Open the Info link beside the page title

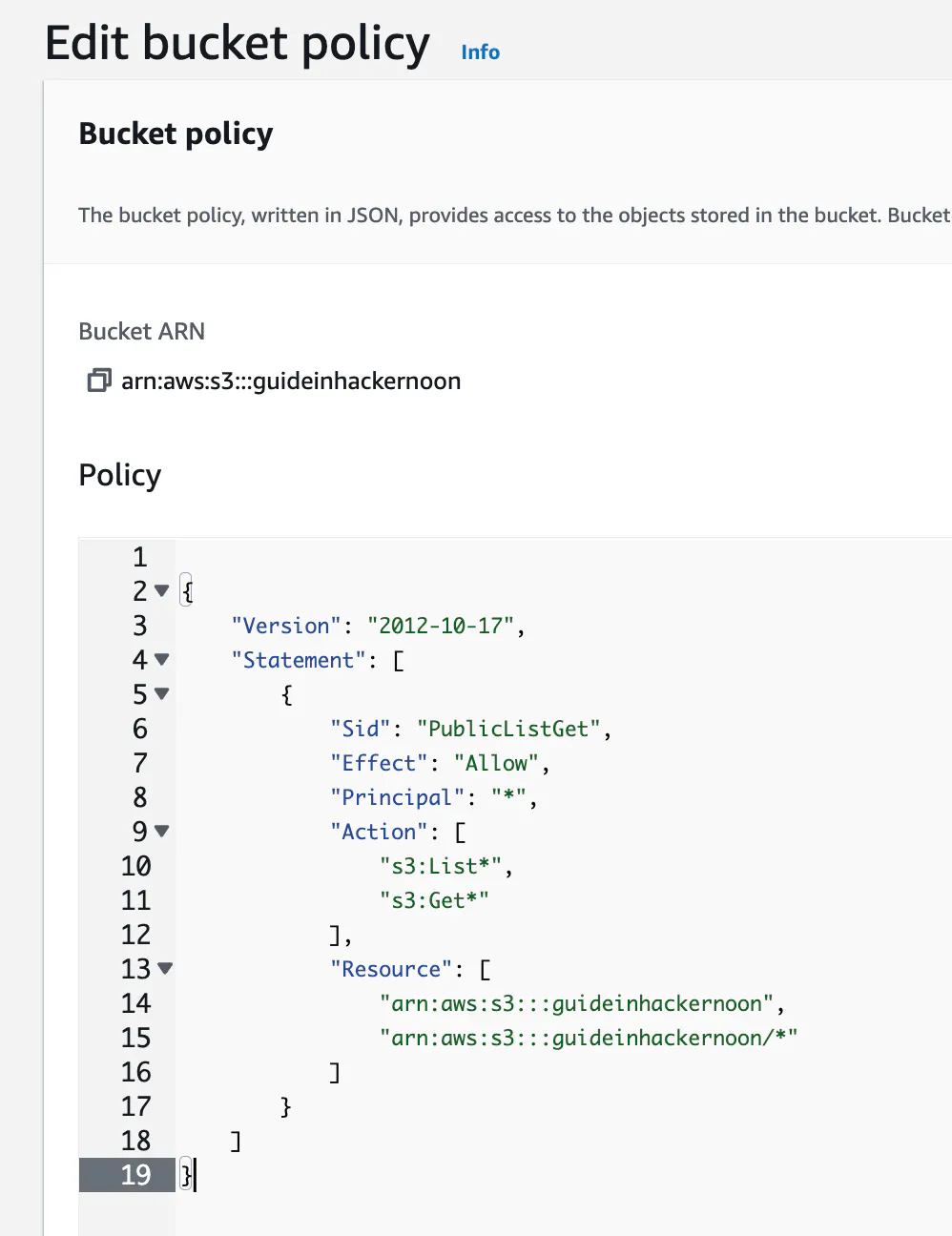480,52
